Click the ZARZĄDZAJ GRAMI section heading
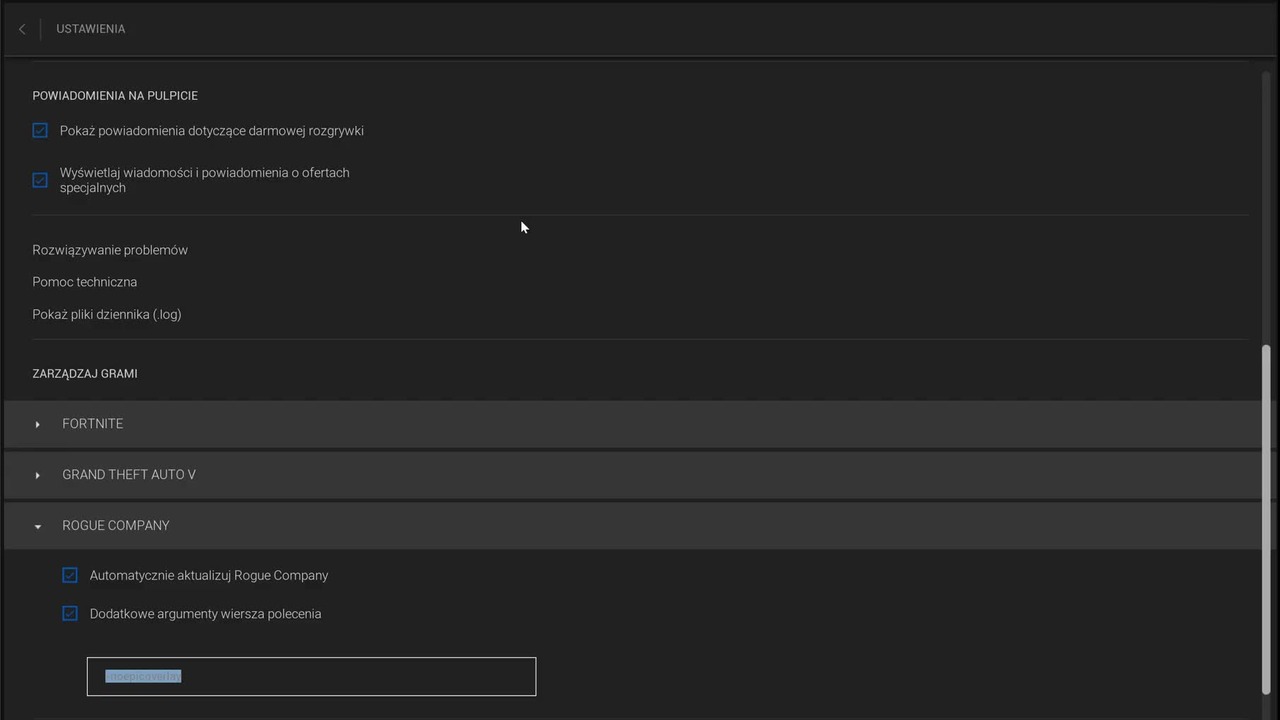Image resolution: width=1280 pixels, height=720 pixels. 85,373
